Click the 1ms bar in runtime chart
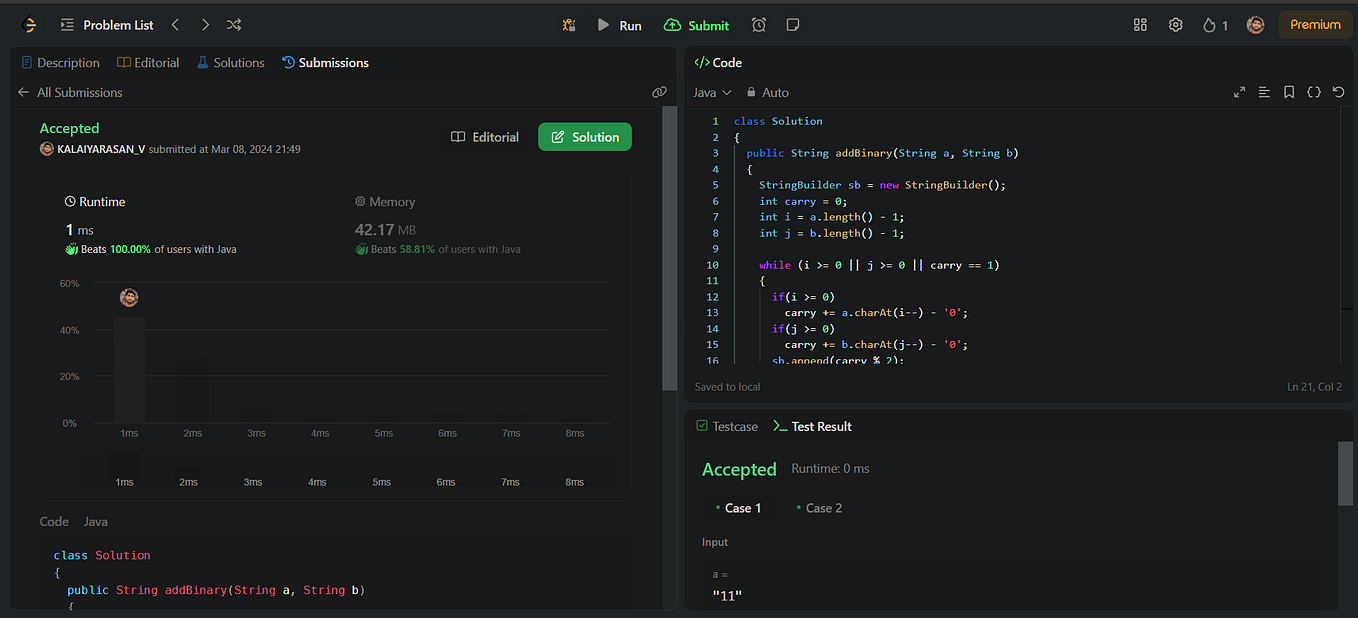 click(x=129, y=369)
